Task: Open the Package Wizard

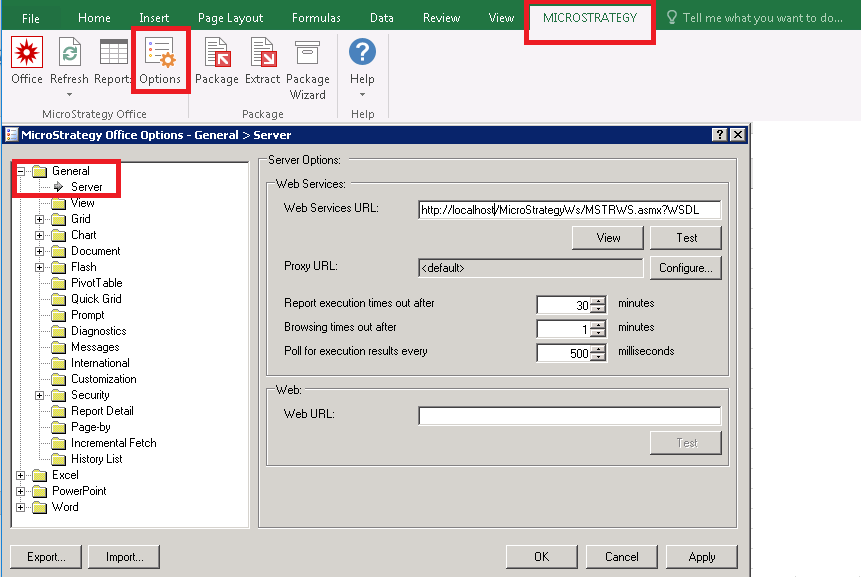Action: pyautogui.click(x=307, y=62)
